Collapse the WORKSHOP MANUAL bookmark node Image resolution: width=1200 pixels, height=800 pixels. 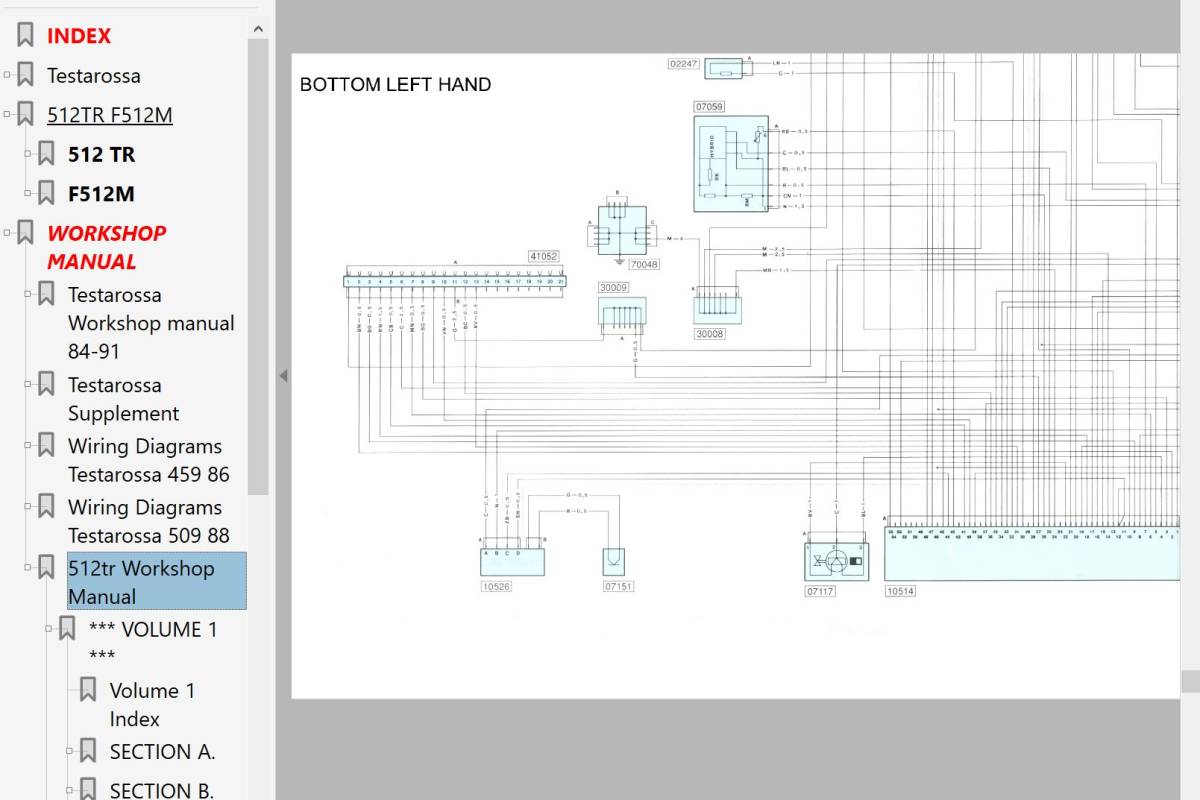(x=7, y=233)
